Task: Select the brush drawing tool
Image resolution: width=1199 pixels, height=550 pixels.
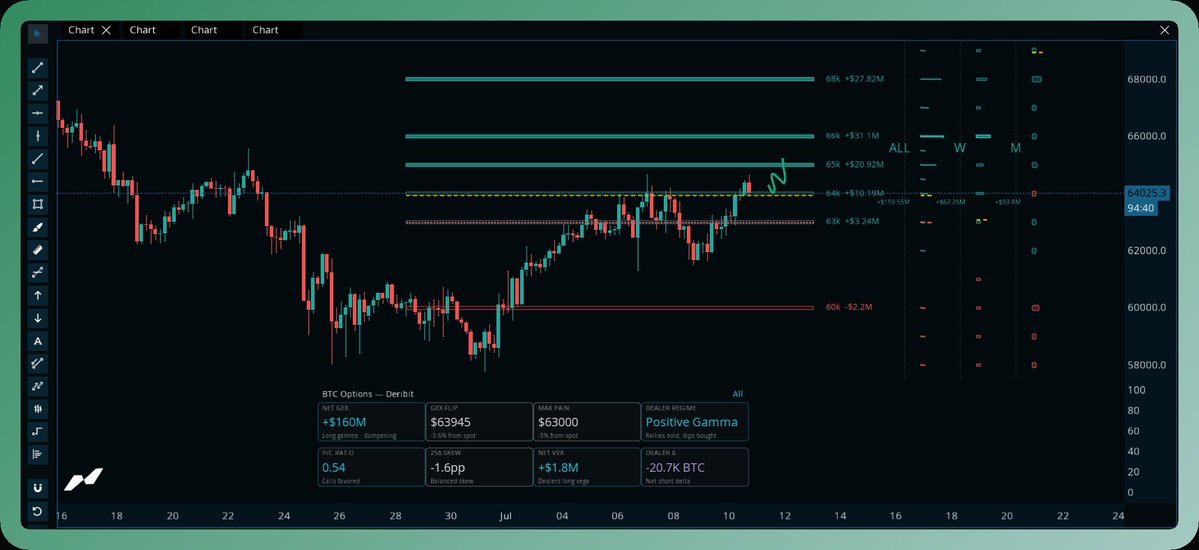Action: [37, 227]
